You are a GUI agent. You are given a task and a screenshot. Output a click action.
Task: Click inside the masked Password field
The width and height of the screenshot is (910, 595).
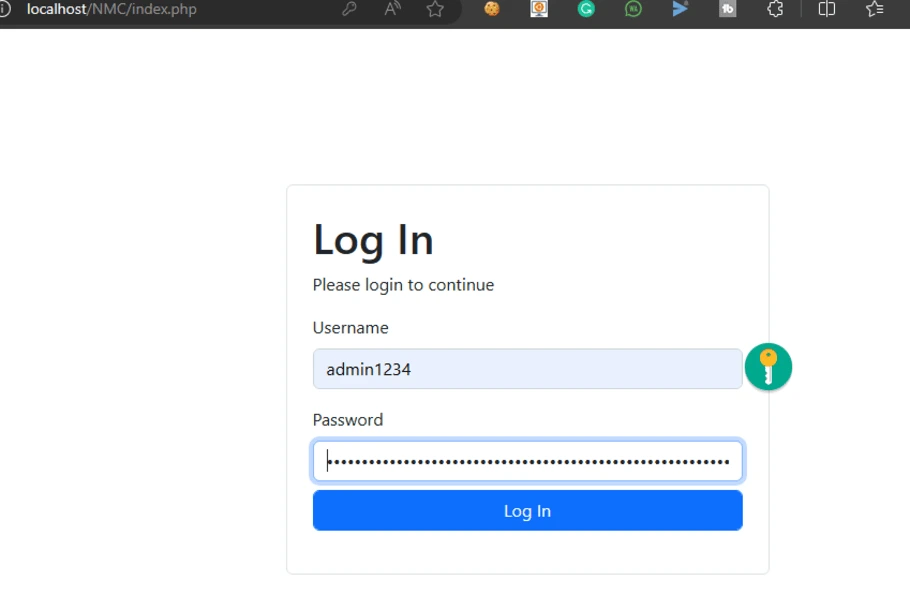(x=527, y=461)
